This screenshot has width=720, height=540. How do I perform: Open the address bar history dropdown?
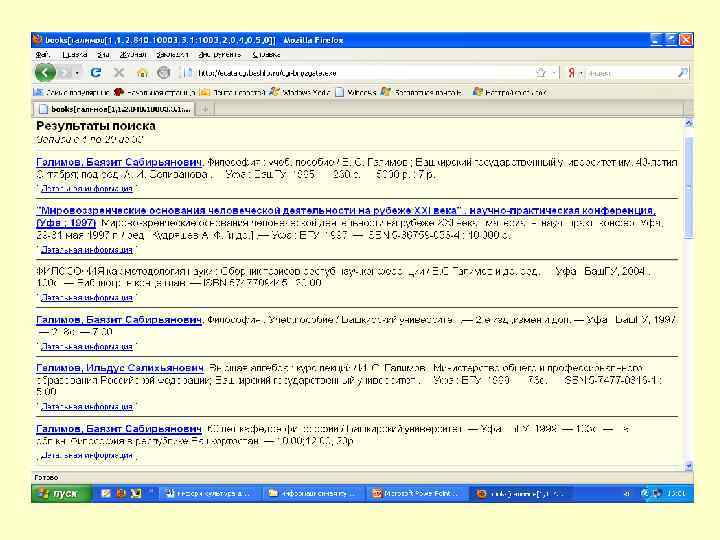pyautogui.click(x=554, y=73)
